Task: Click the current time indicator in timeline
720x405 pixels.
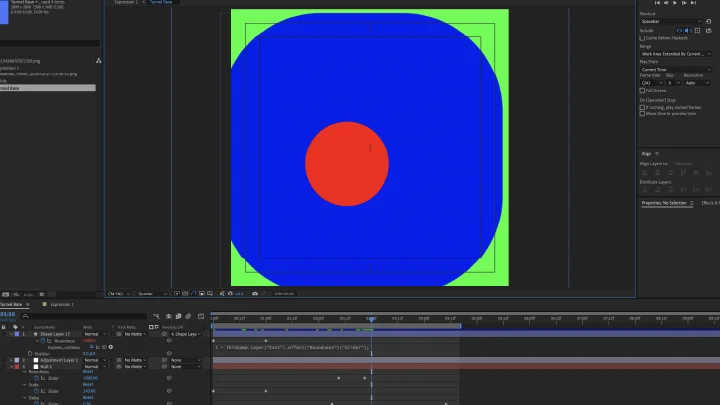Action: coord(371,319)
